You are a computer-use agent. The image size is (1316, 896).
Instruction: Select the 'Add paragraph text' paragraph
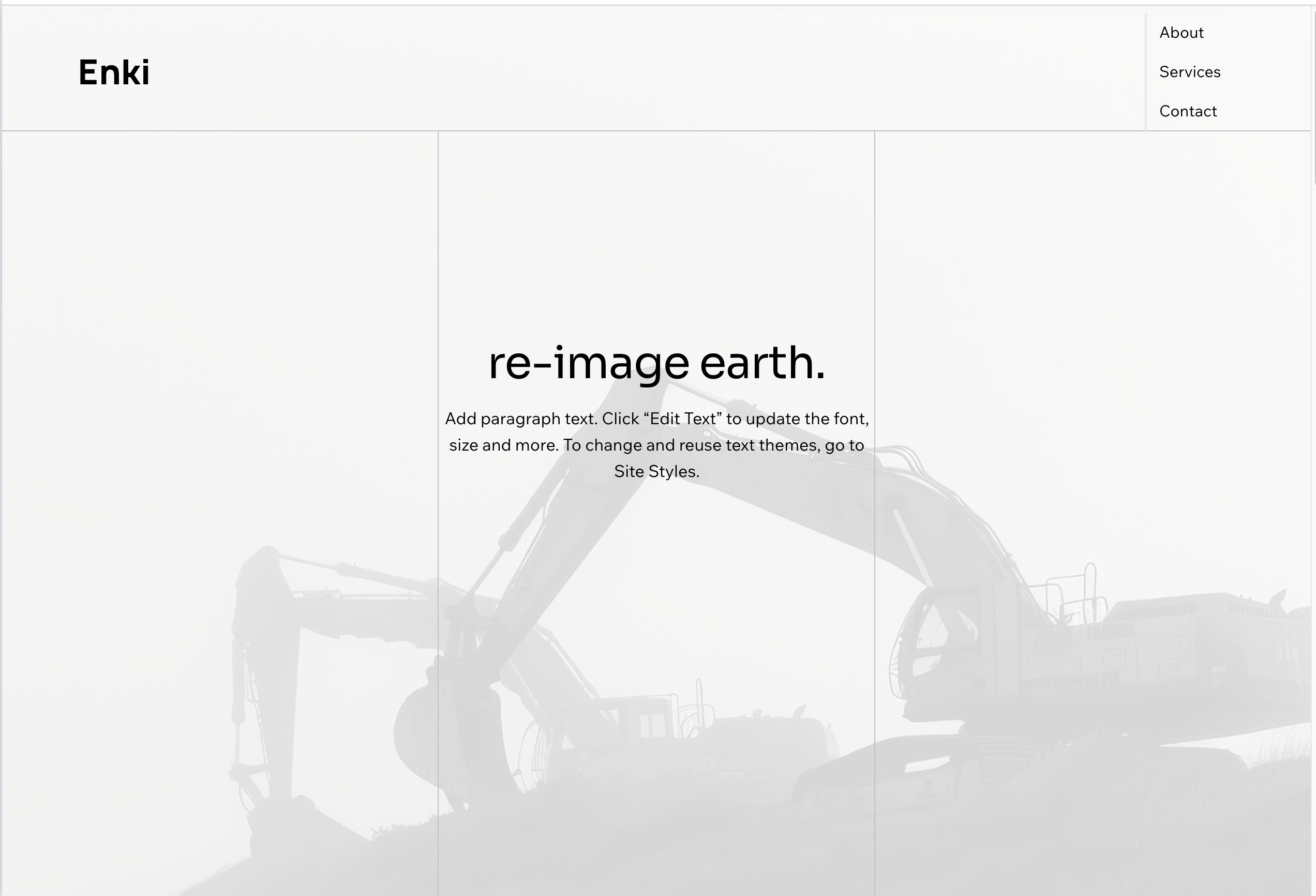[657, 445]
